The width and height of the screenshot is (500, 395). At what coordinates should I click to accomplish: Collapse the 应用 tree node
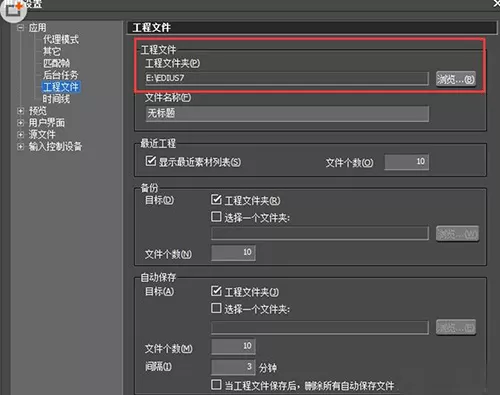click(x=21, y=28)
